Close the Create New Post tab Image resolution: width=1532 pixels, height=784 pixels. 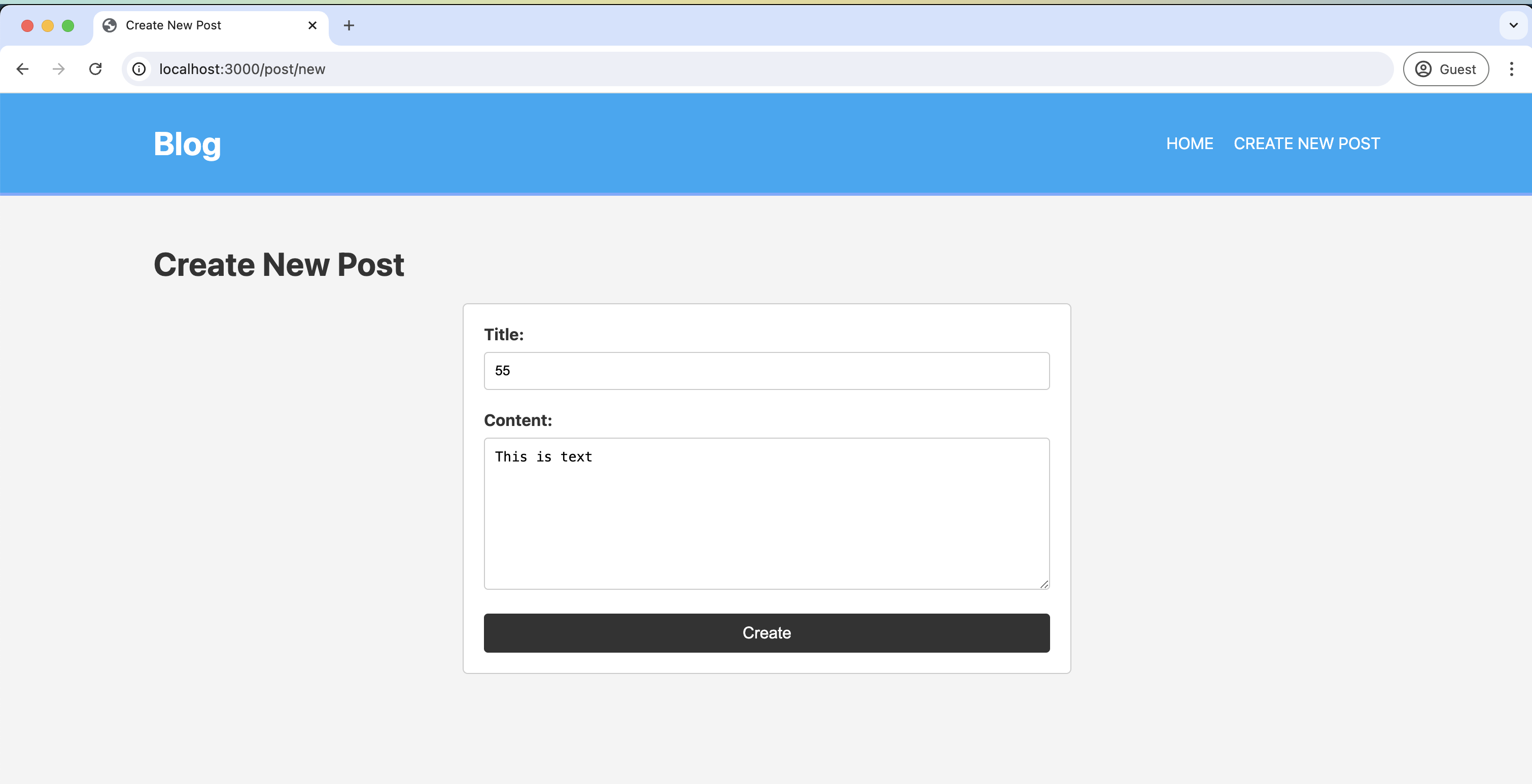[312, 25]
